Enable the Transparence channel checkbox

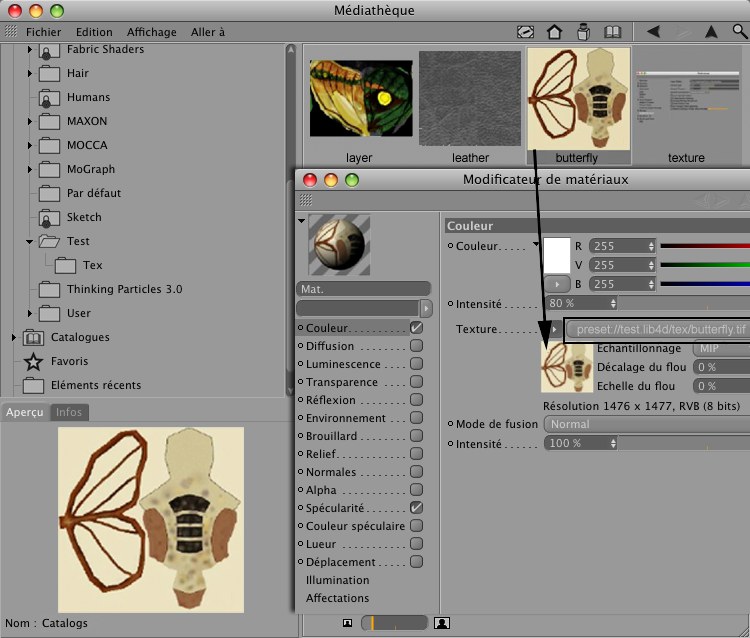pyautogui.click(x=416, y=382)
